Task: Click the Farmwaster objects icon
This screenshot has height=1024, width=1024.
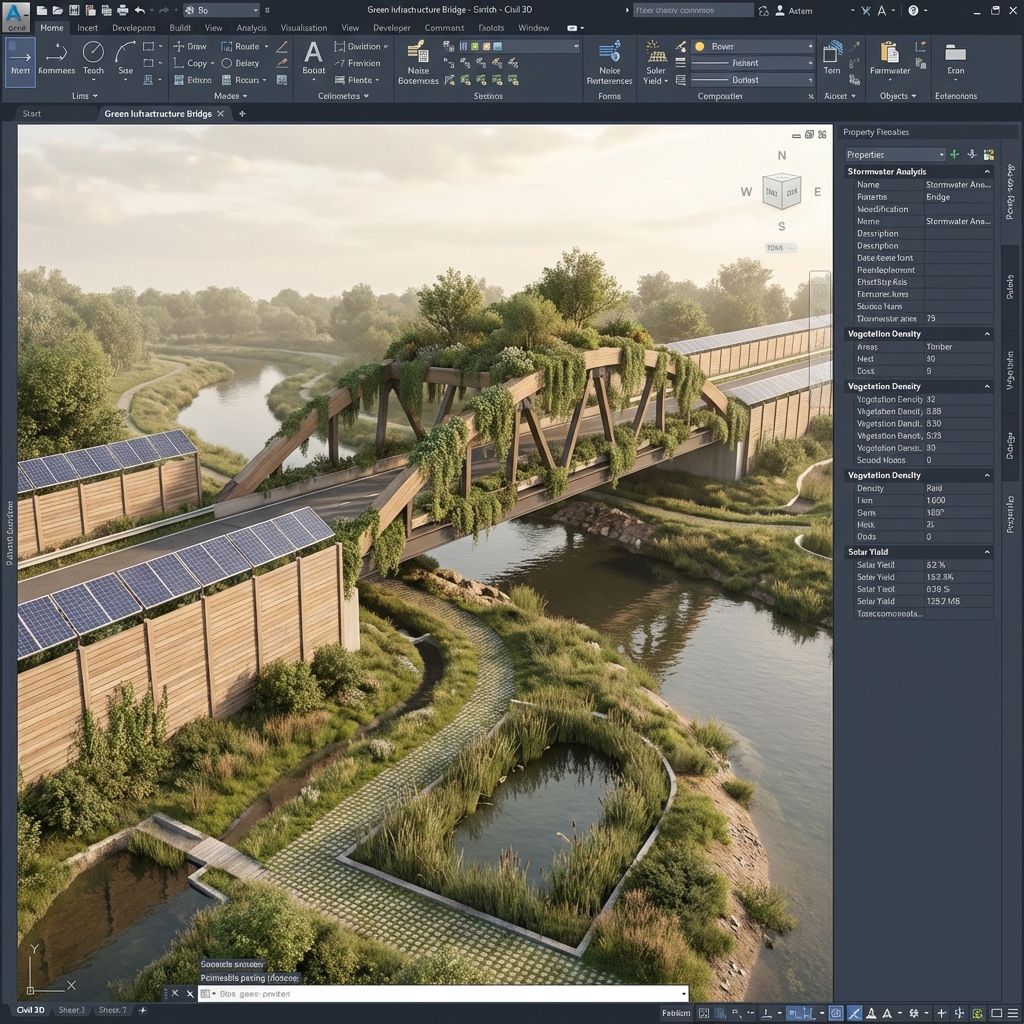Action: (889, 53)
